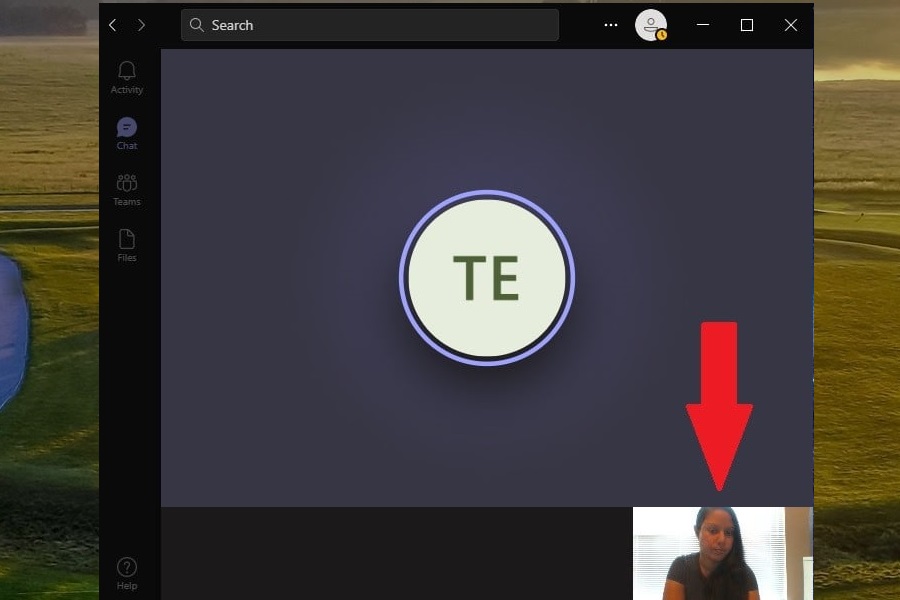Click inside the Search input field

(x=370, y=25)
